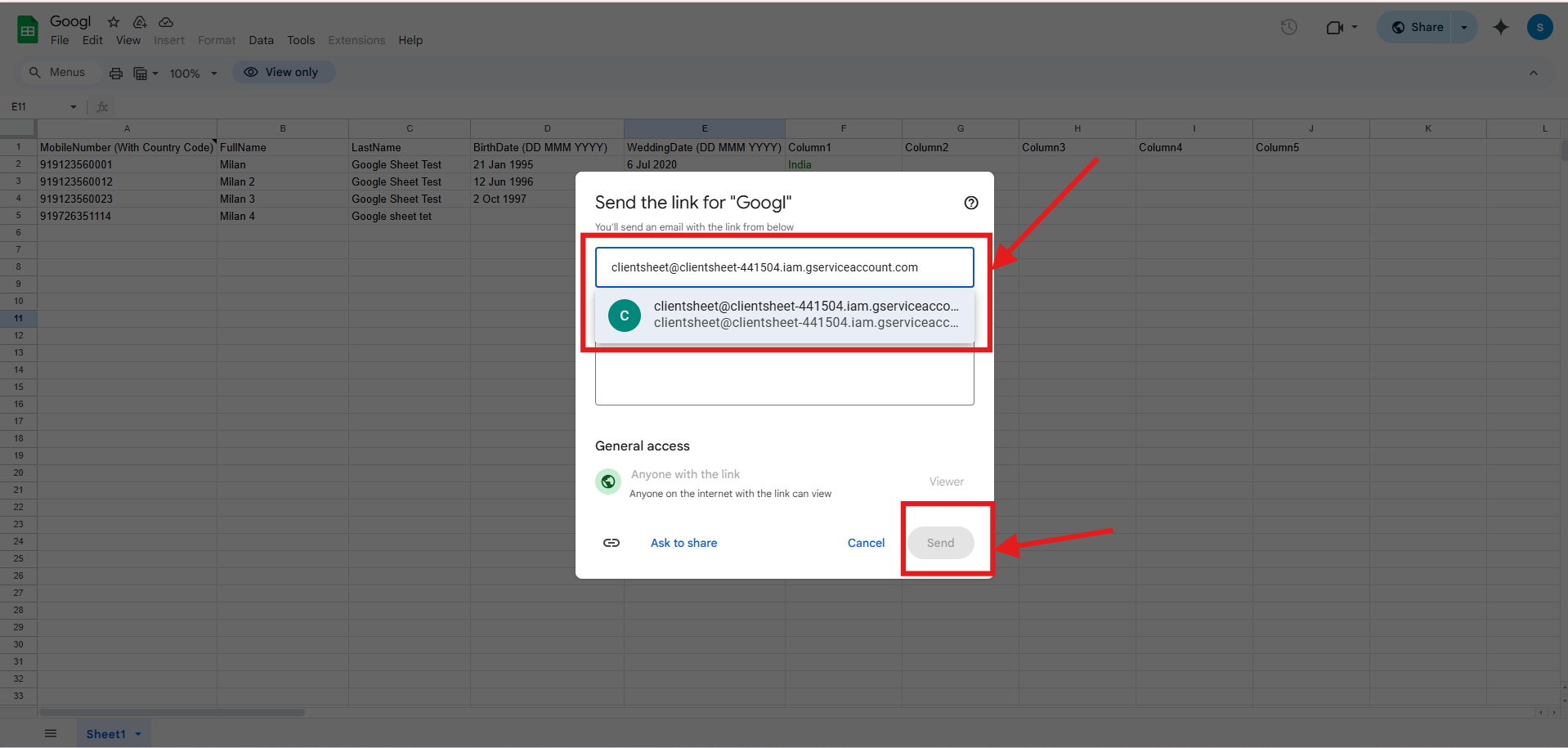Open the Viewer role dropdown
Screen dimensions: 1568x748
946,481
